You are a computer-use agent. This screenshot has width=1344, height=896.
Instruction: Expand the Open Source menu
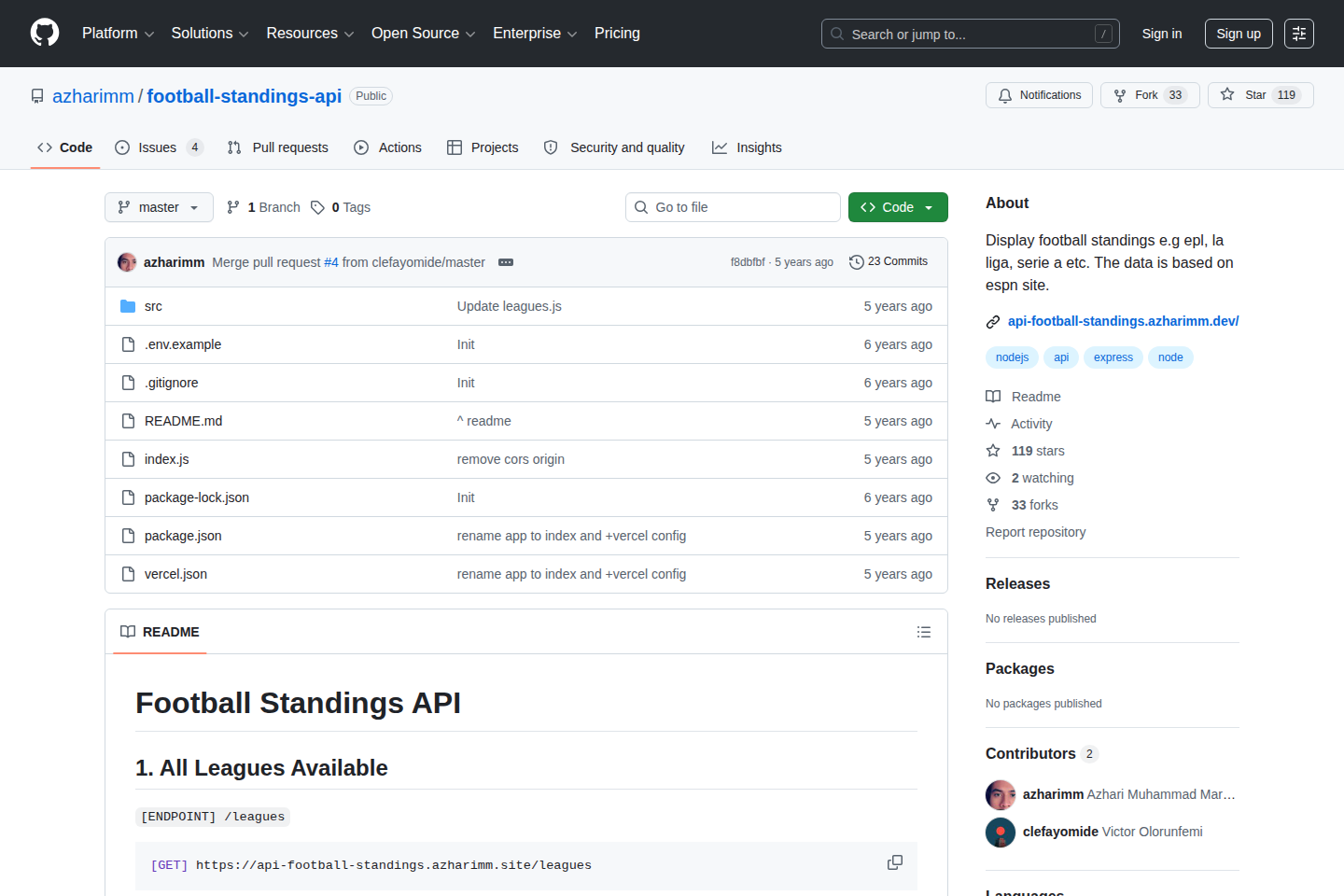click(x=423, y=34)
